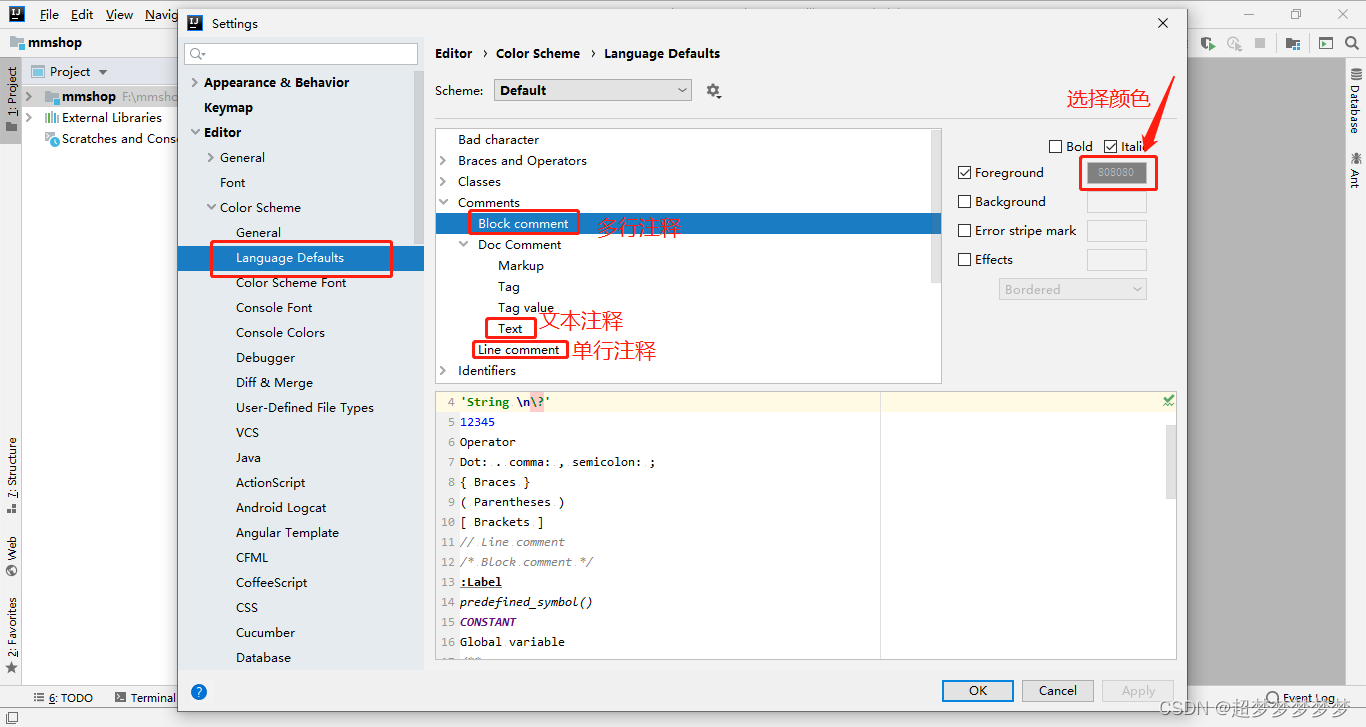This screenshot has width=1366, height=727.
Task: Open the 2: Favorites side stripe button
Action: click(x=11, y=635)
